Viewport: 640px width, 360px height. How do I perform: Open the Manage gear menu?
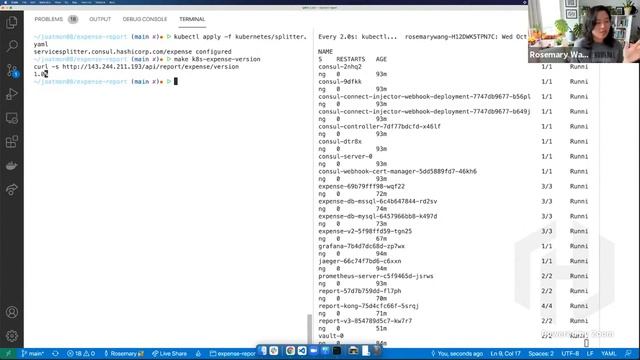click(x=11, y=336)
